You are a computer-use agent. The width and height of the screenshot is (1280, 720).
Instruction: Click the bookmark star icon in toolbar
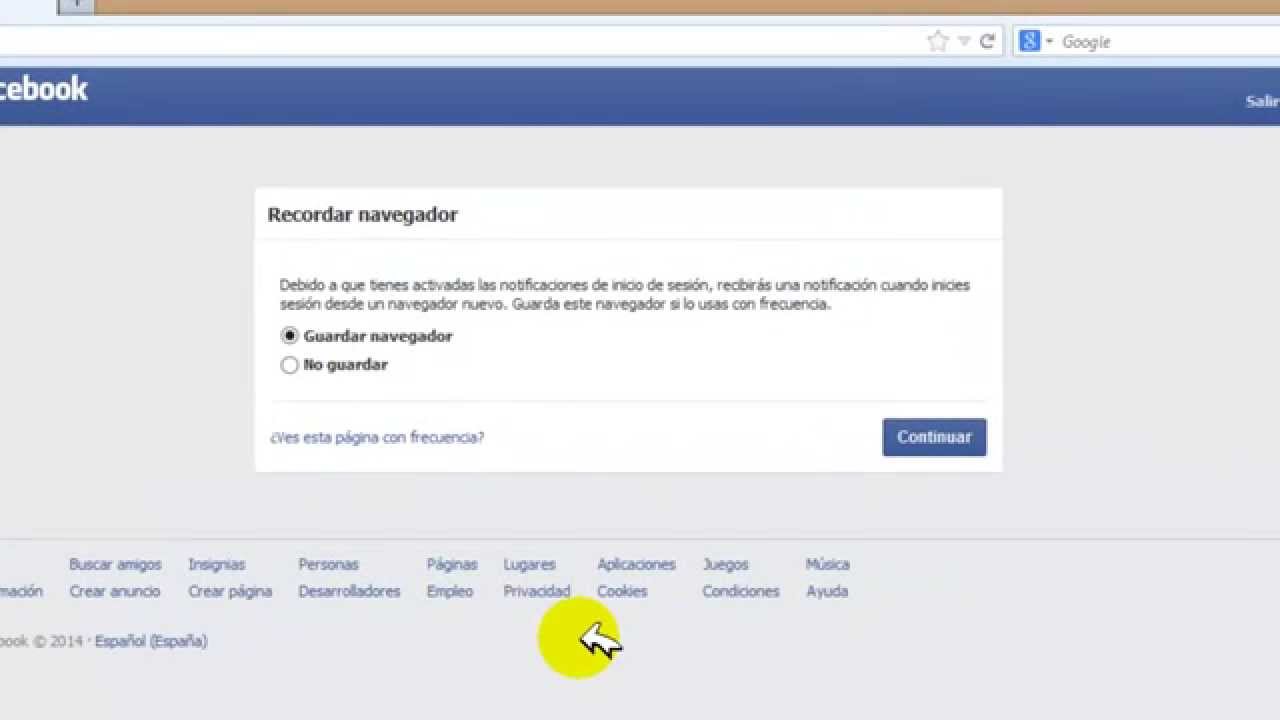(x=938, y=41)
